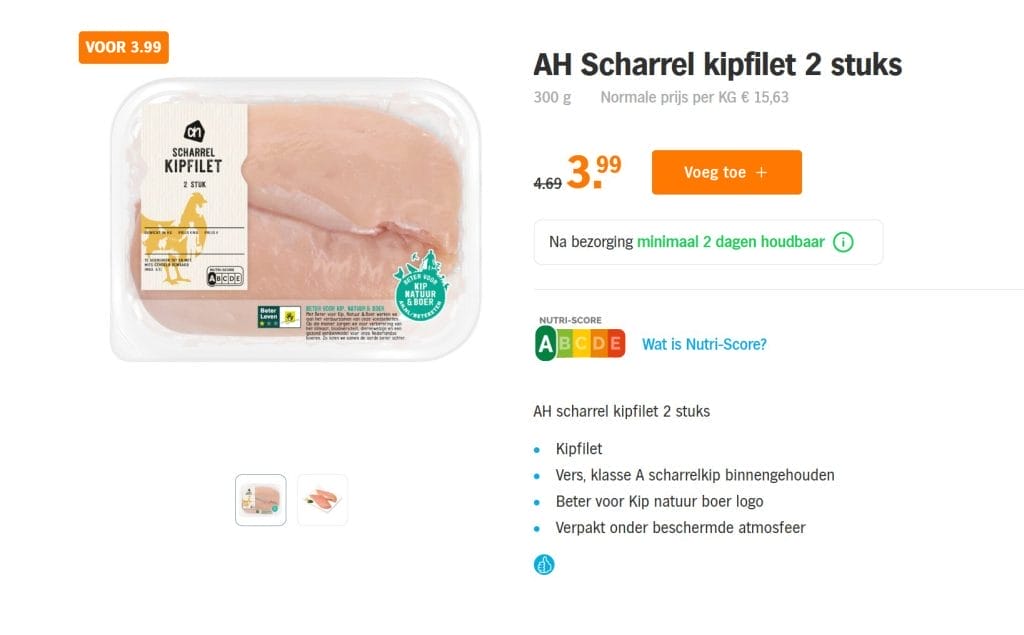
Task: Click the blue thumbs-up icon below the bullet list
Action: point(544,564)
